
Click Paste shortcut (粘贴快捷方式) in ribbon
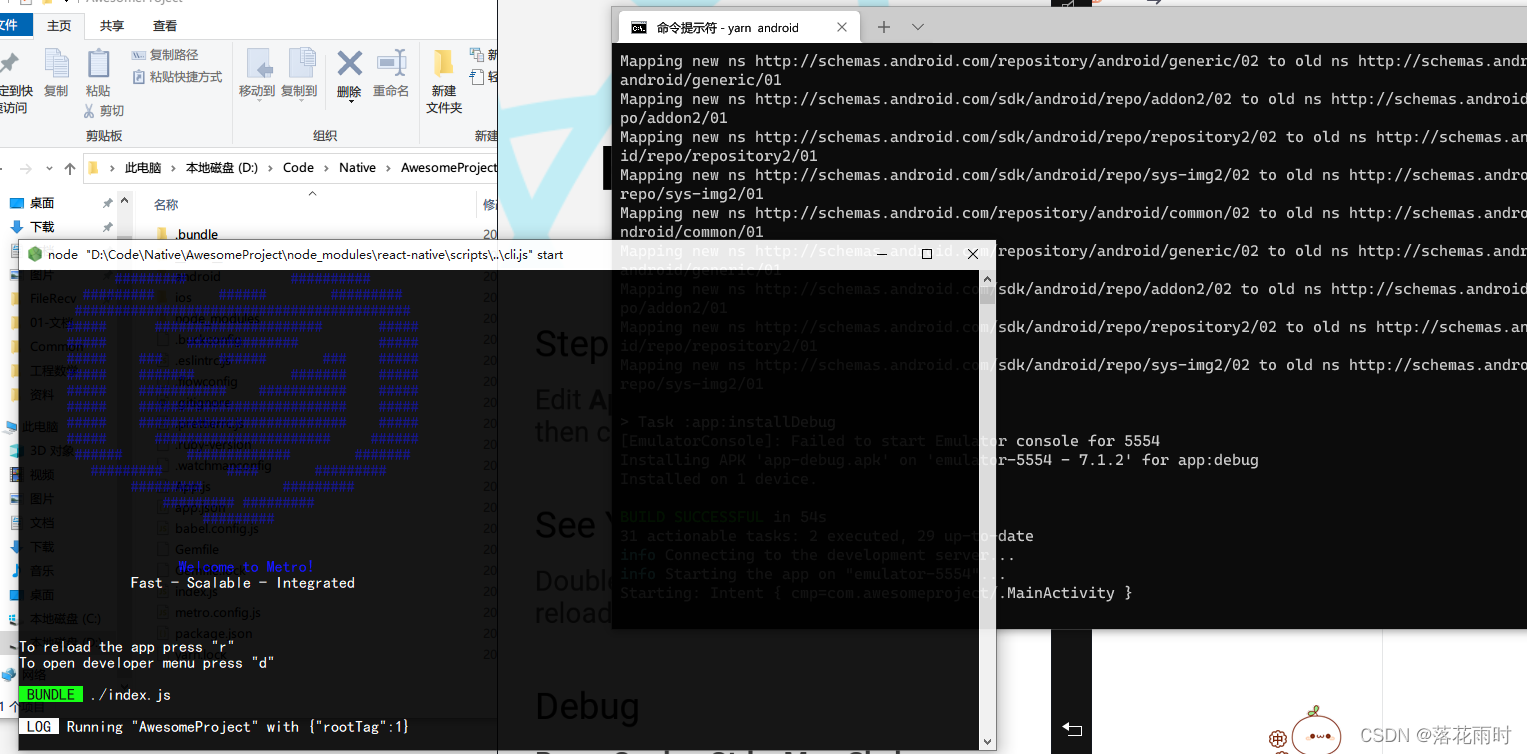pos(177,77)
